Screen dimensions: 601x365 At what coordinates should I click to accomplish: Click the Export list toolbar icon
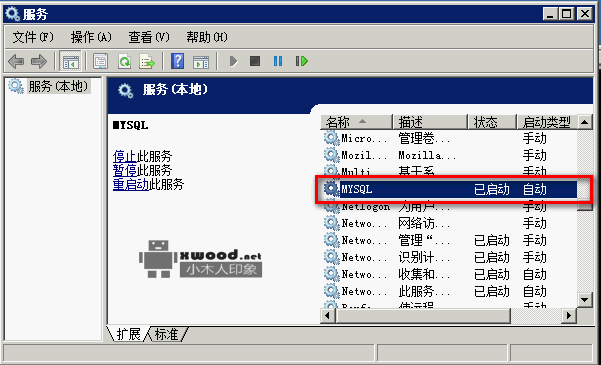tap(147, 61)
